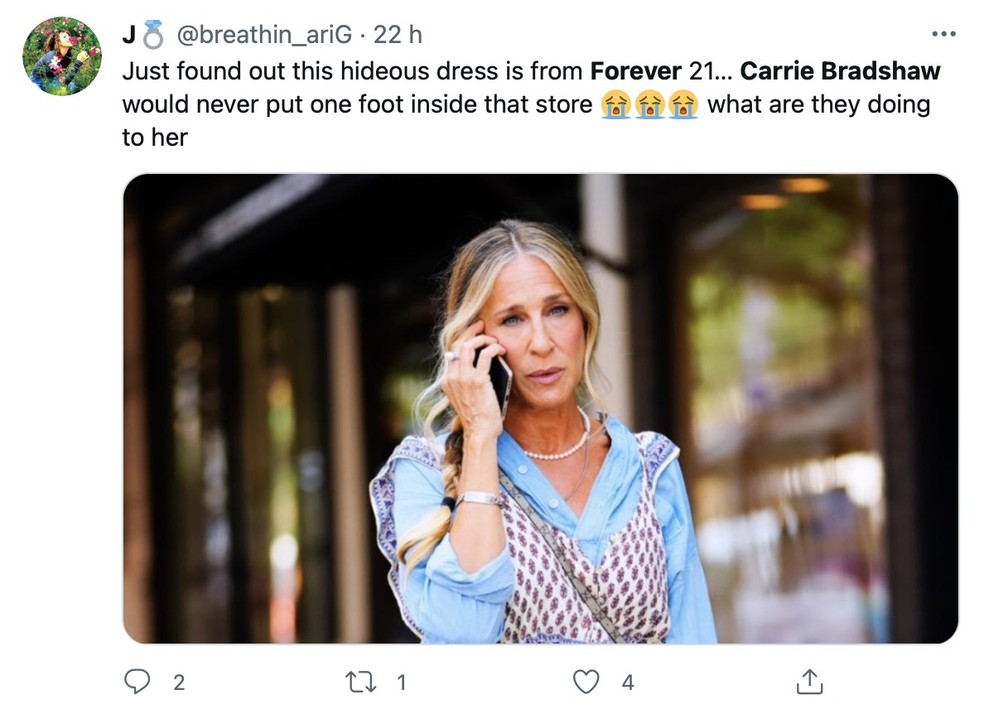The image size is (984, 714).
Task: Toggle retweet using the arrows icon
Action: 362,682
